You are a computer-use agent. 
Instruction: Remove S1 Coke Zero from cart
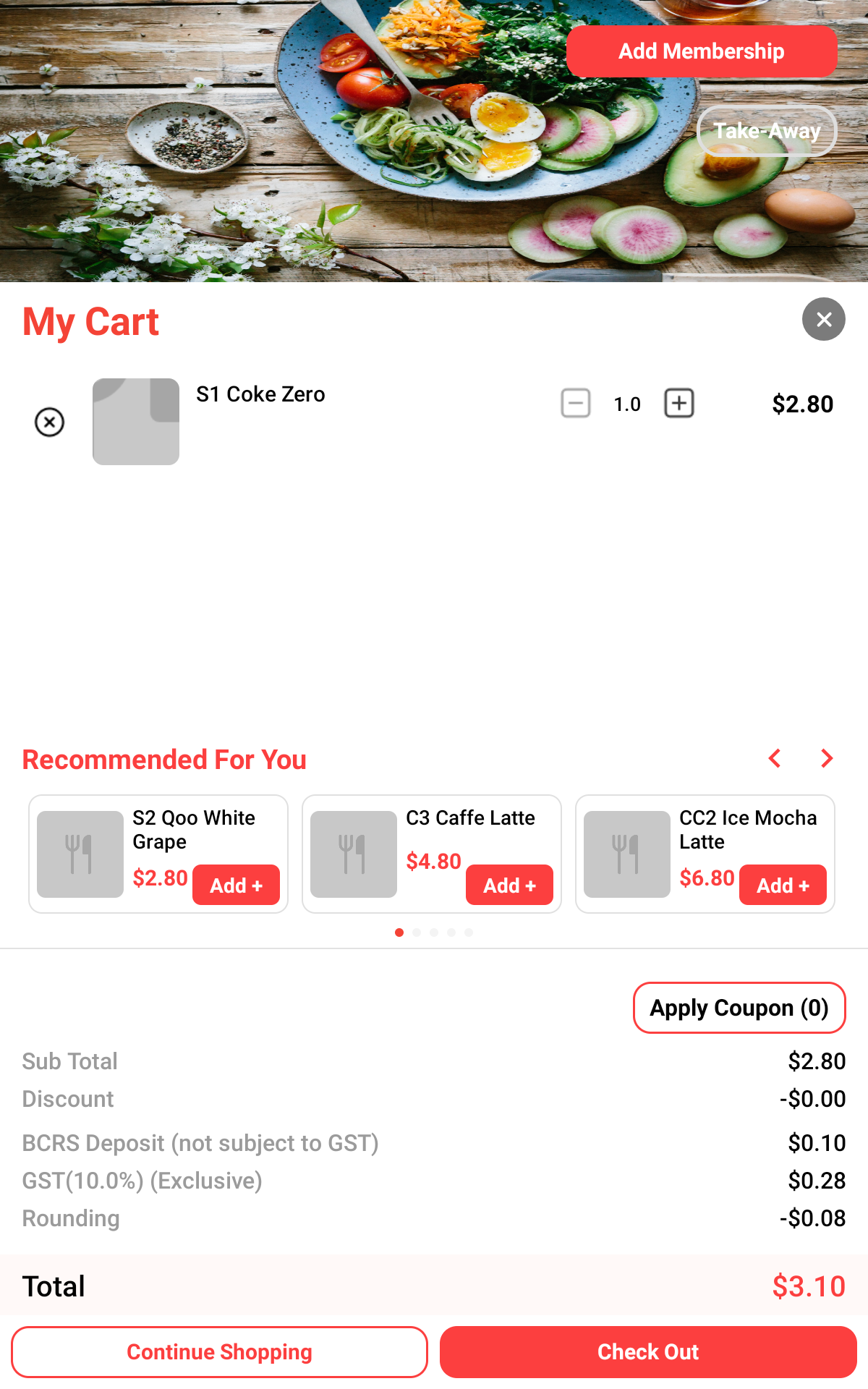coord(50,422)
